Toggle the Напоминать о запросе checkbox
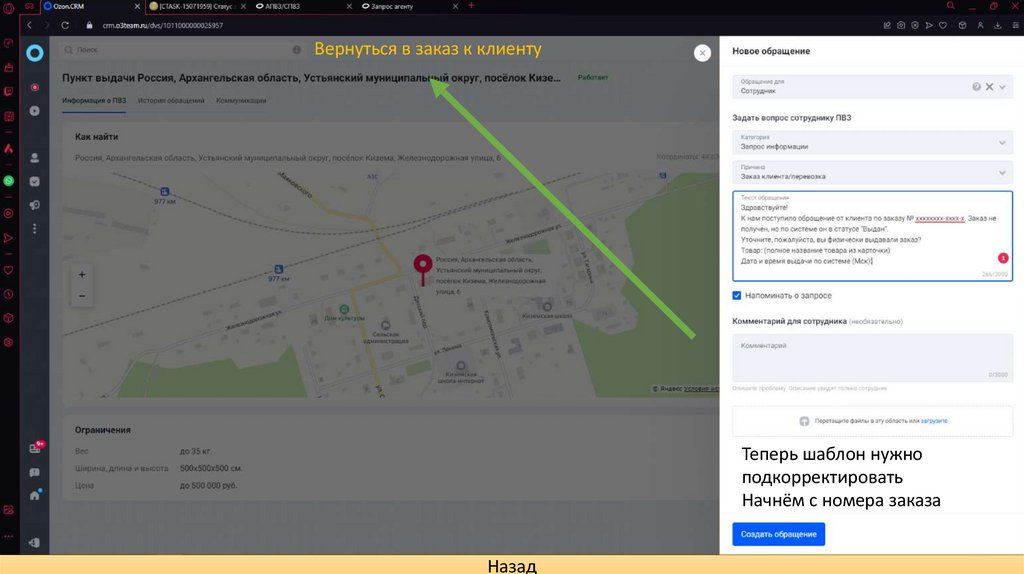This screenshot has width=1024, height=574. (737, 296)
